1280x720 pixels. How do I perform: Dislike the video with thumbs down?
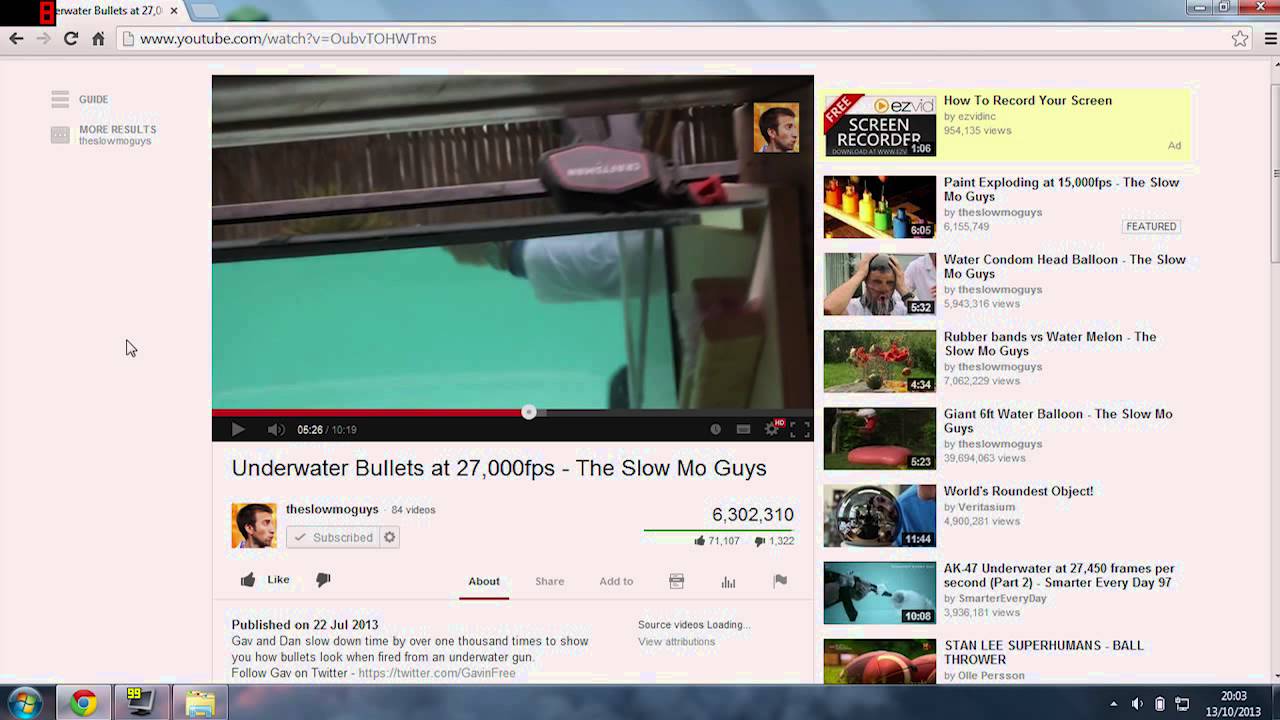323,580
